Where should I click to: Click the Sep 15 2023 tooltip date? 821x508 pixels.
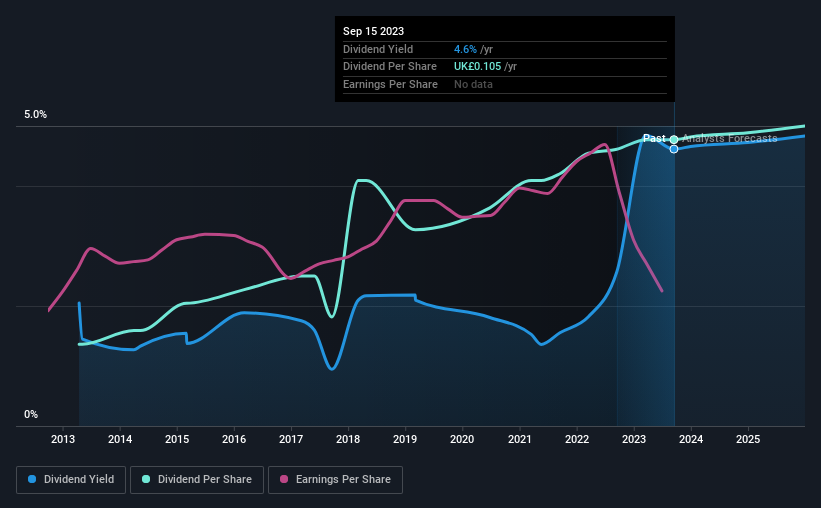[373, 31]
